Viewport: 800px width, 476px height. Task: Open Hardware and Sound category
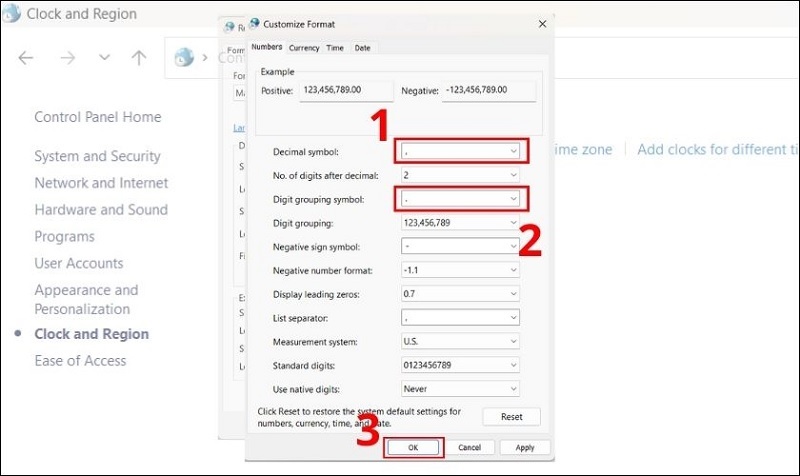pos(101,210)
